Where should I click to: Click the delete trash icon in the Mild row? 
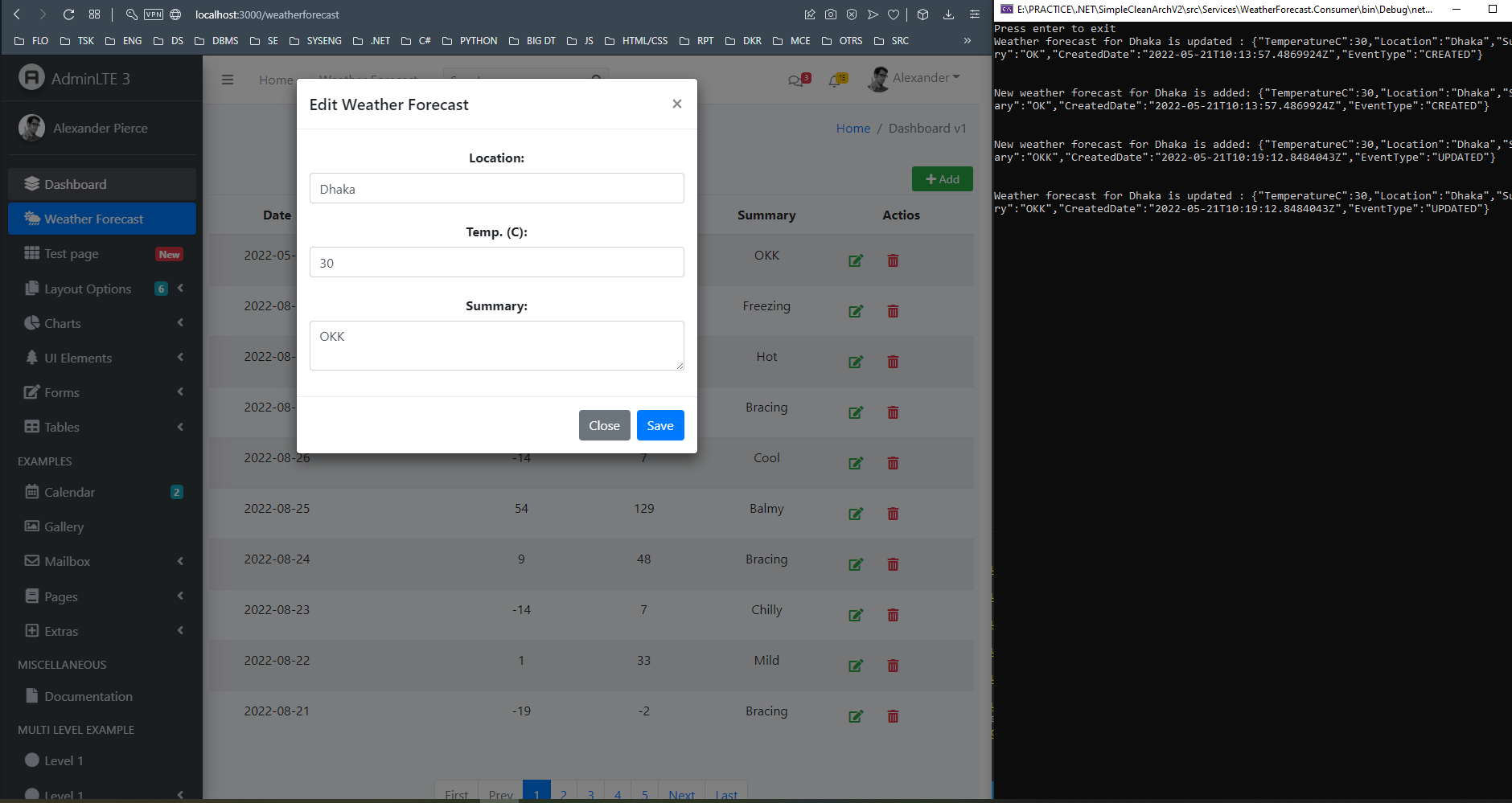(893, 666)
